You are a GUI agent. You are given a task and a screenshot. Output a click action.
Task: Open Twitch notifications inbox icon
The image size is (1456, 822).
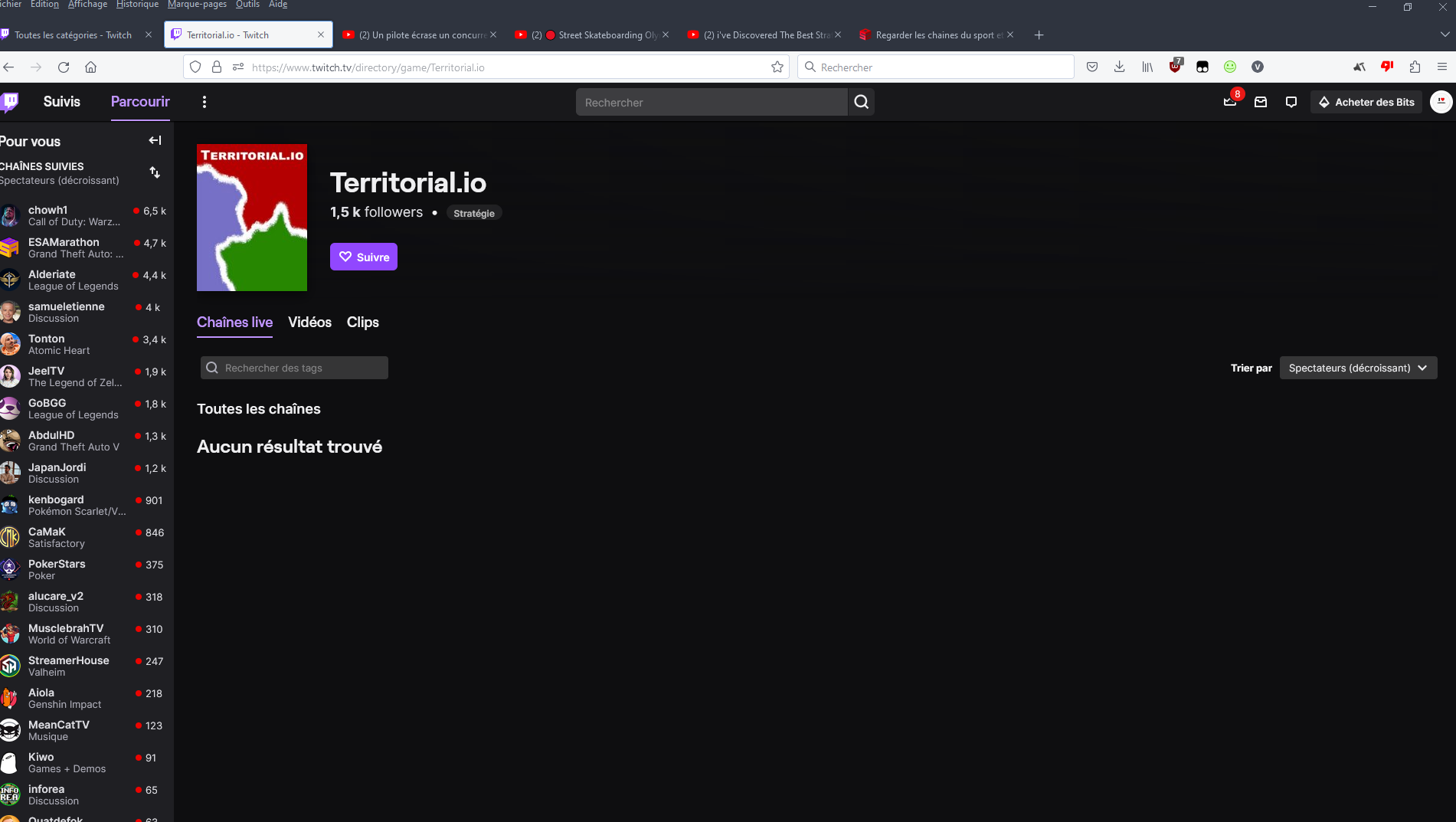1261,102
